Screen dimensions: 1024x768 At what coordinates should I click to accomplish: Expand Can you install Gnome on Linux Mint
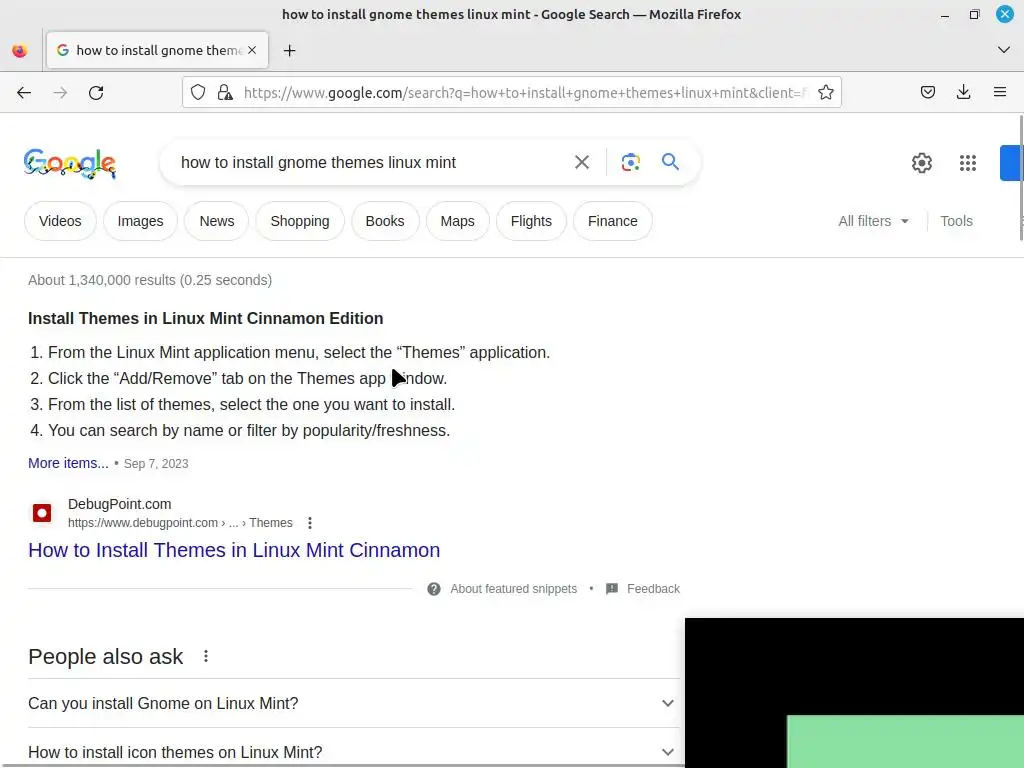tap(353, 703)
